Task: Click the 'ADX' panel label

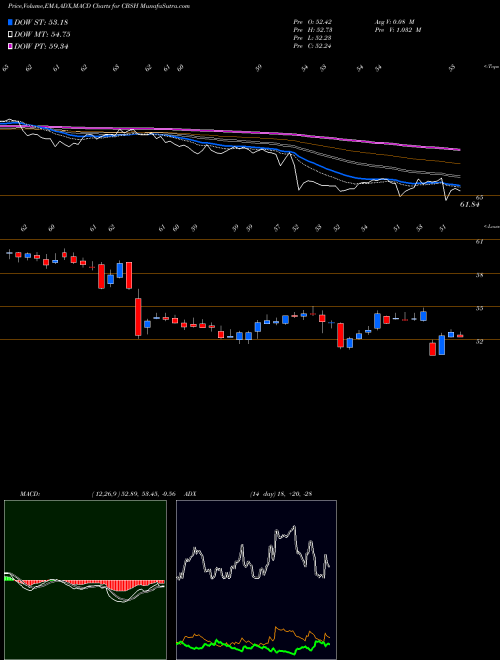Action: pos(189,494)
